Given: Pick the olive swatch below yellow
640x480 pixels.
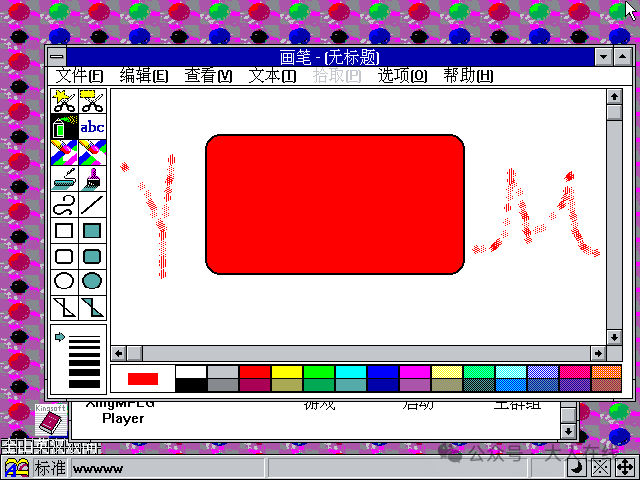Looking at the screenshot, I should (x=287, y=385).
